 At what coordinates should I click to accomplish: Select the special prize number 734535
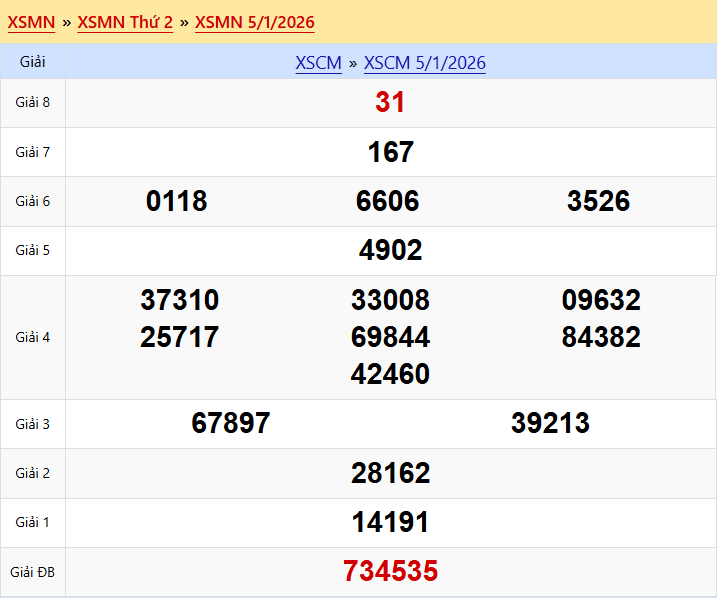pyautogui.click(x=390, y=572)
